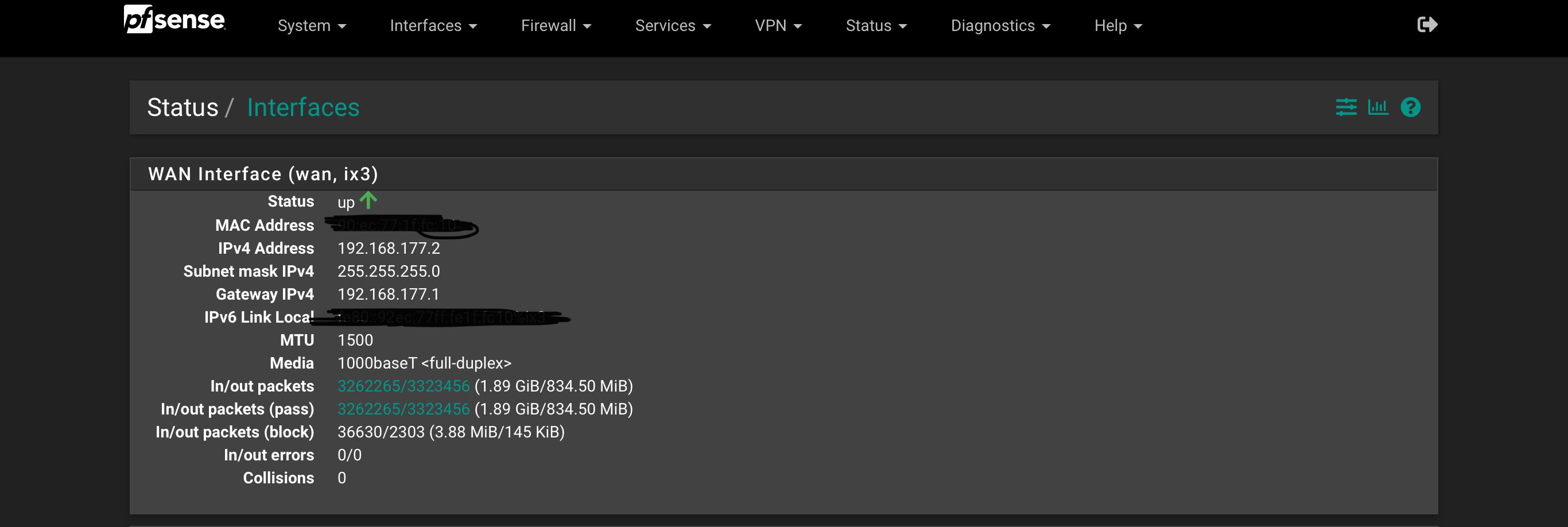Open the Help menu
Viewport: 1568px width, 527px height.
point(1118,26)
